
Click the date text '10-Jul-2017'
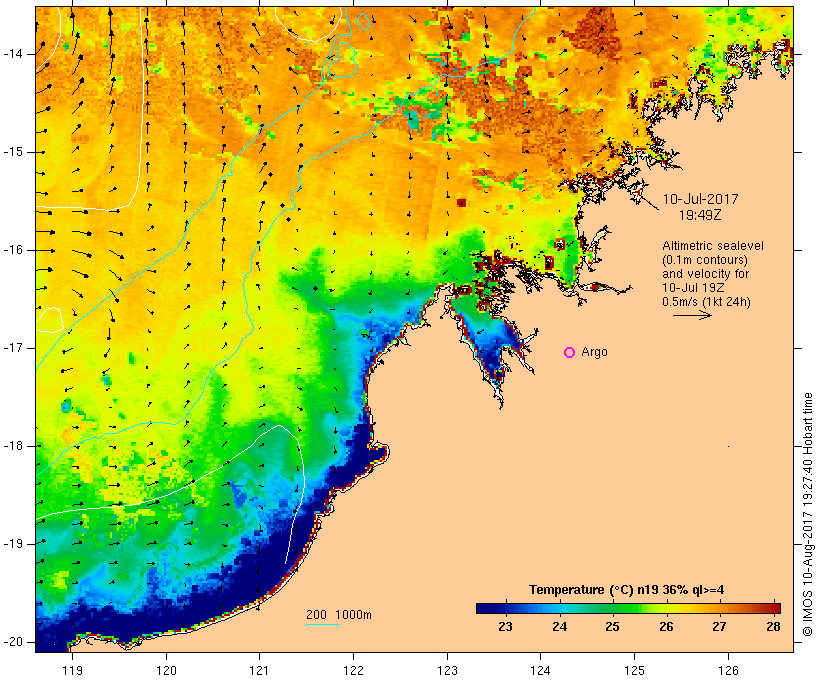tap(700, 199)
